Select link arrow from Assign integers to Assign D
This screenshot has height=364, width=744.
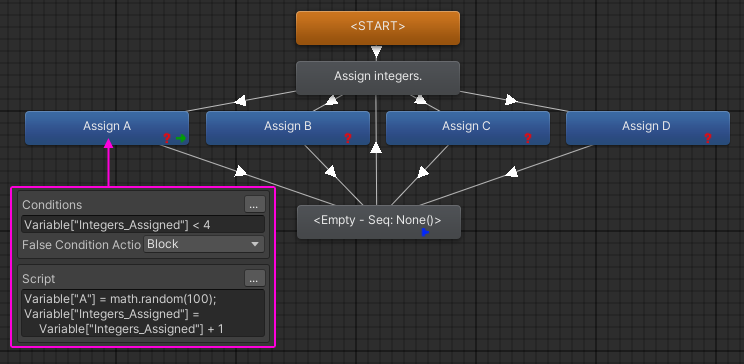511,100
